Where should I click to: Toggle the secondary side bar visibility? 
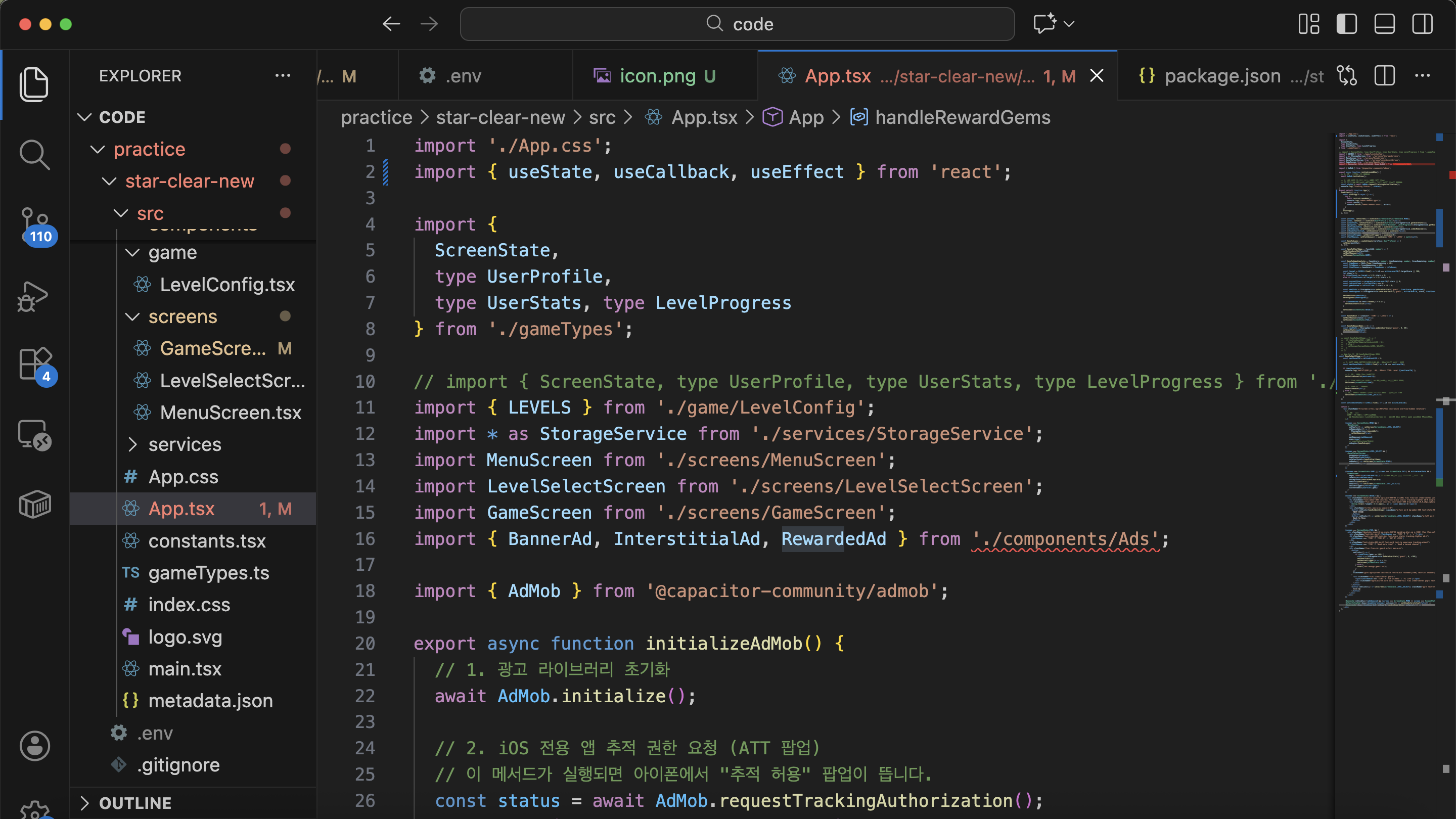(x=1422, y=24)
